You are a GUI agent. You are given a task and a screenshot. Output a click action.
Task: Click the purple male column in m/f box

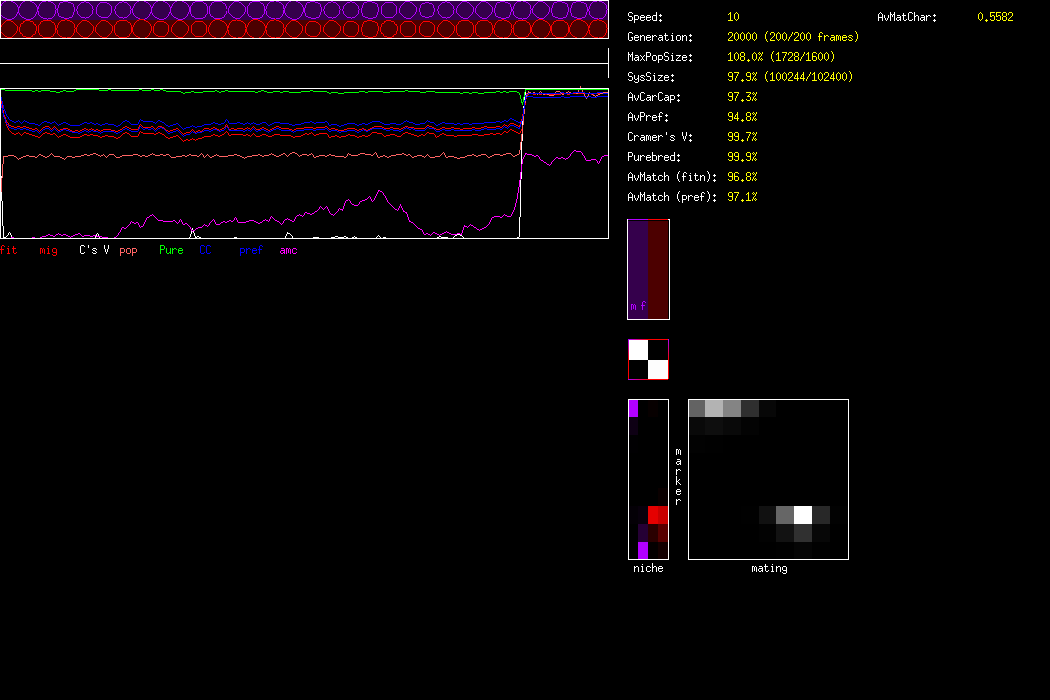pyautogui.click(x=637, y=268)
